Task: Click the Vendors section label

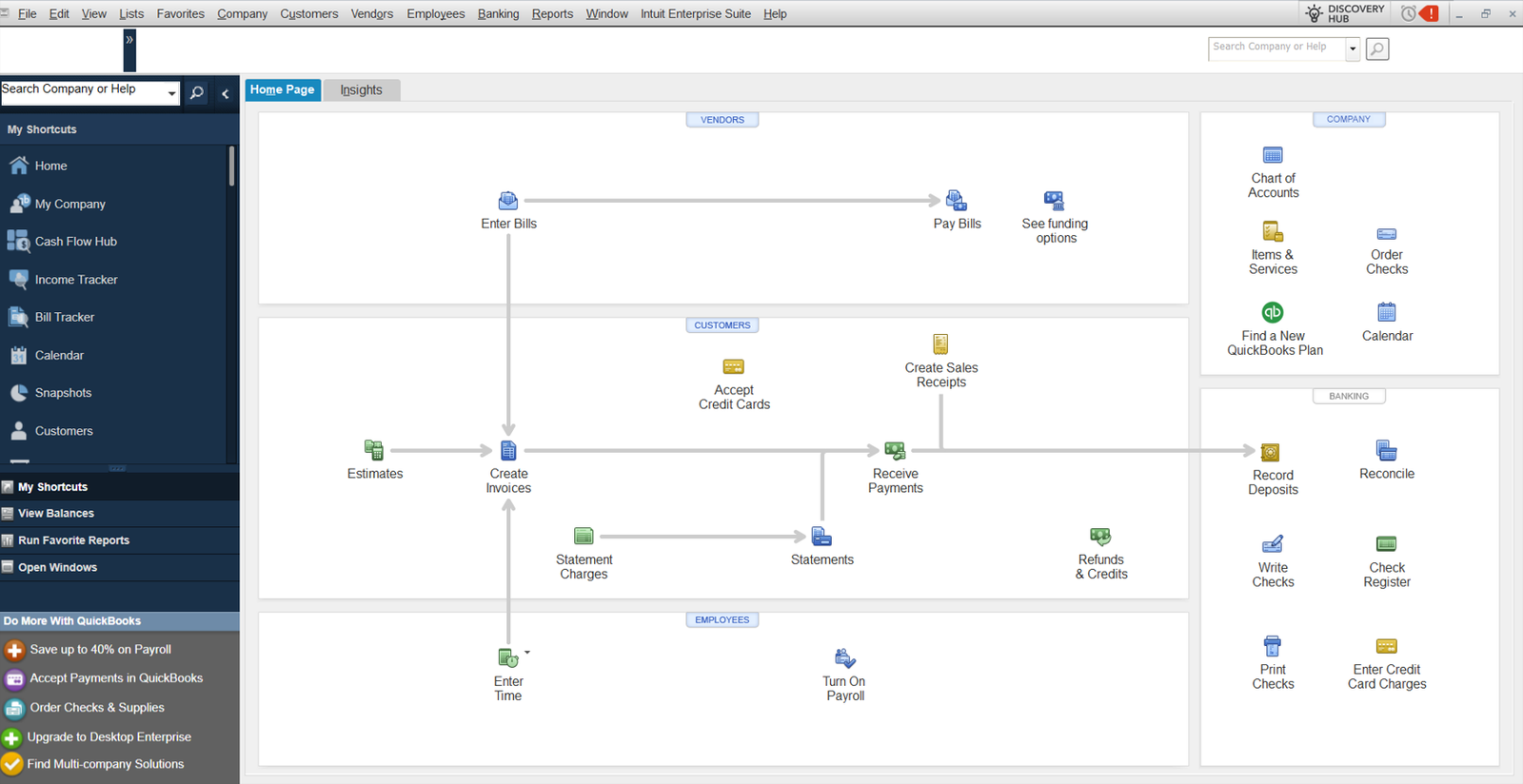Action: [722, 120]
